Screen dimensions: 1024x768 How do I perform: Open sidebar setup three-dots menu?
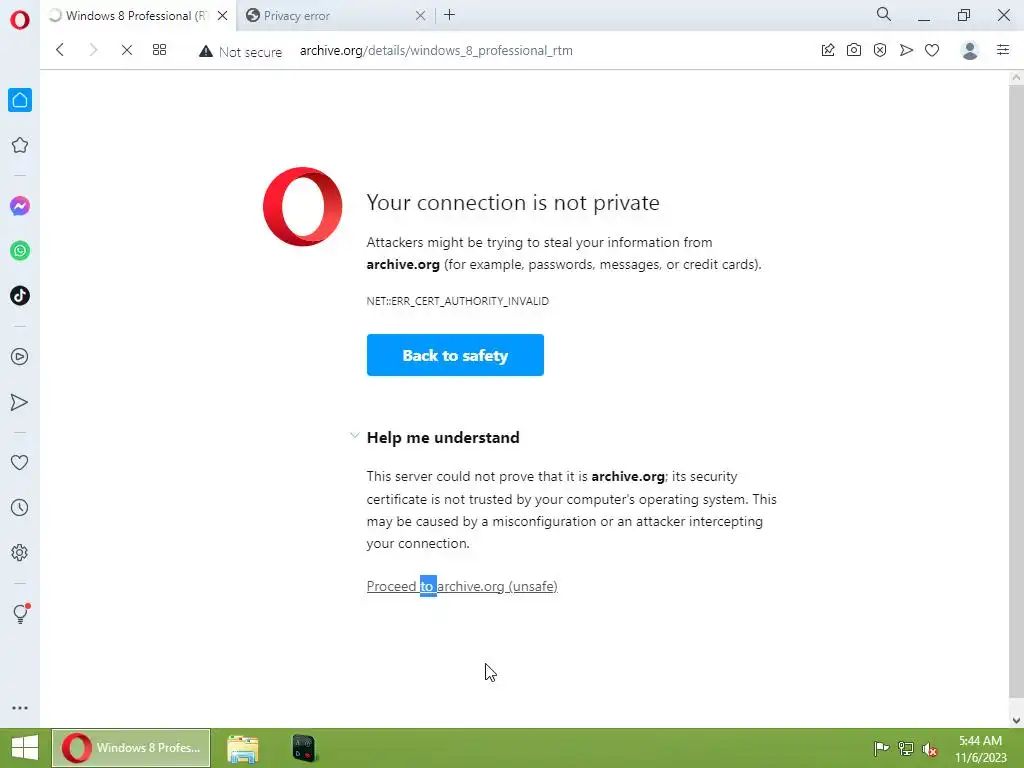(x=20, y=708)
